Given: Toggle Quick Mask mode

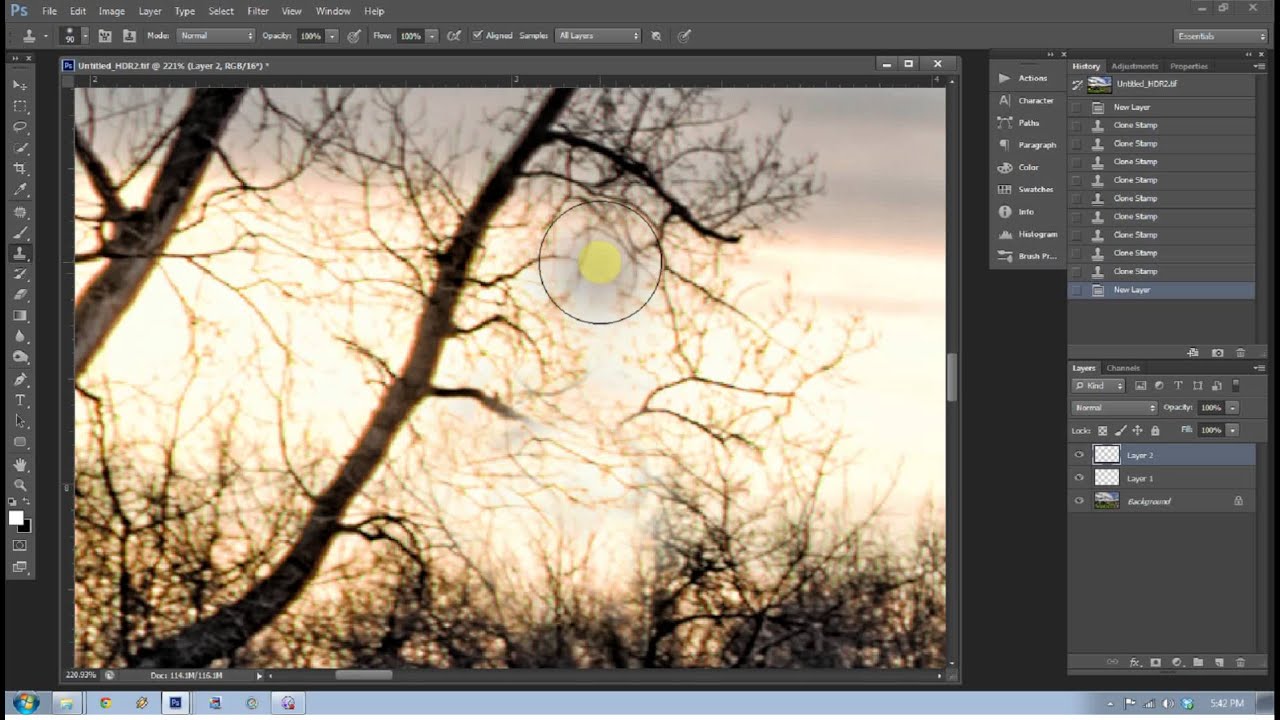Looking at the screenshot, I should pyautogui.click(x=20, y=546).
